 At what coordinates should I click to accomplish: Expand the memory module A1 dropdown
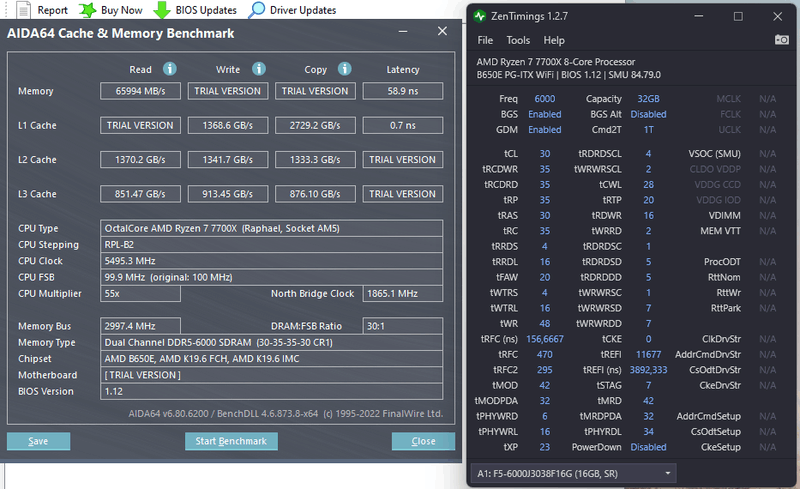click(667, 474)
